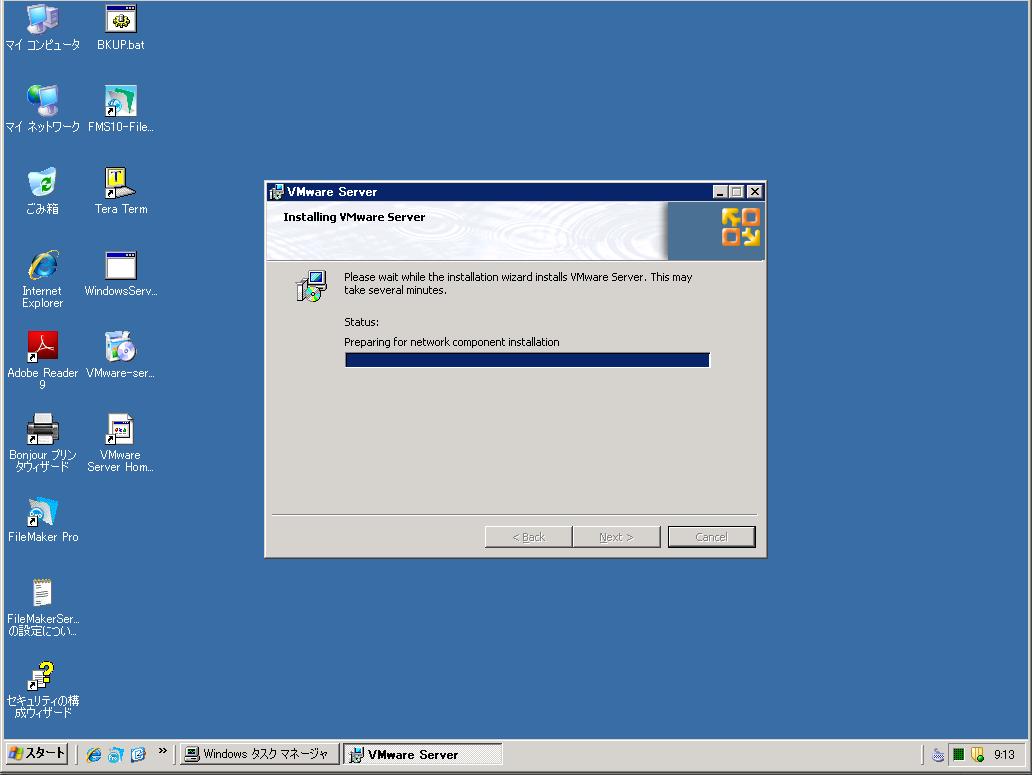Click the Cancel button in the installer

coord(711,537)
